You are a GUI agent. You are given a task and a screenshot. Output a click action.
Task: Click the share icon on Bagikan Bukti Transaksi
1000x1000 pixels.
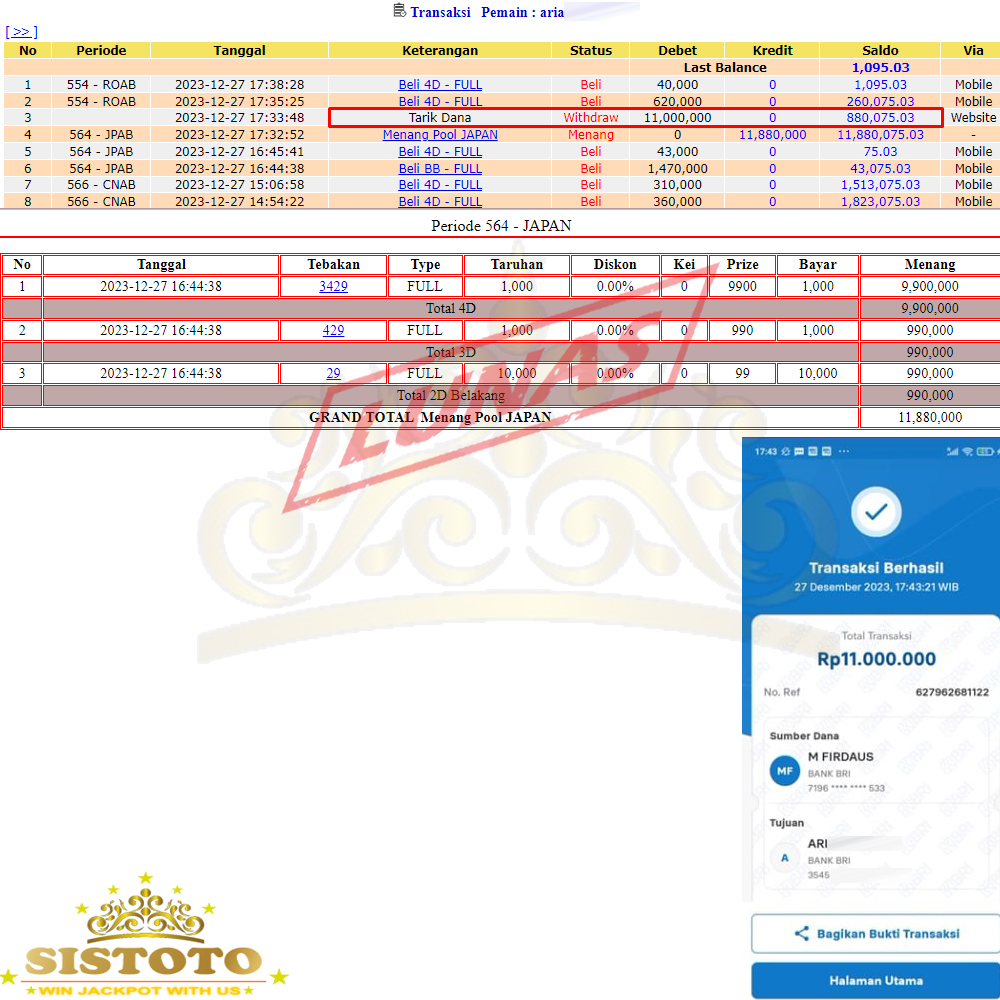click(x=801, y=933)
